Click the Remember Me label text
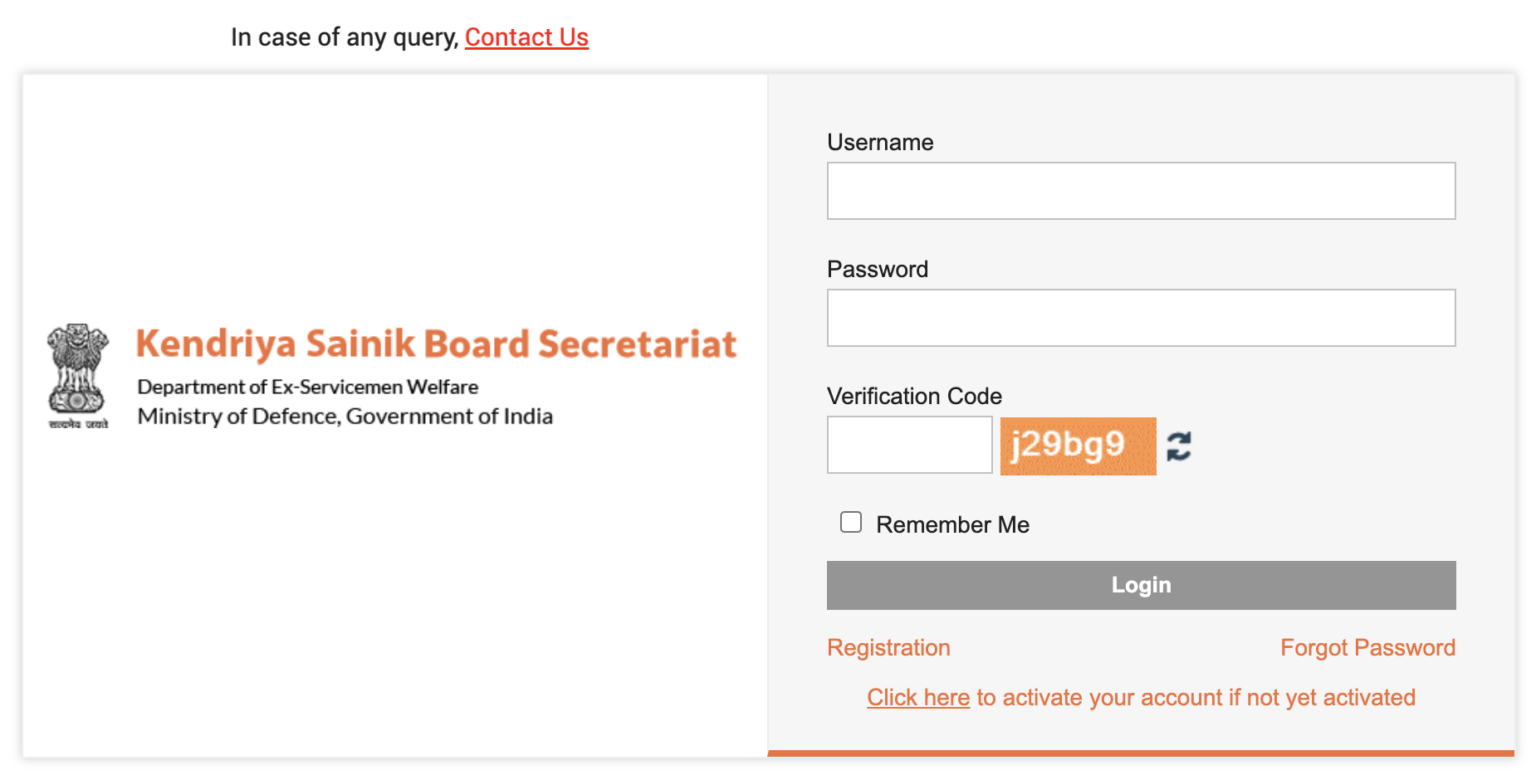 click(952, 525)
